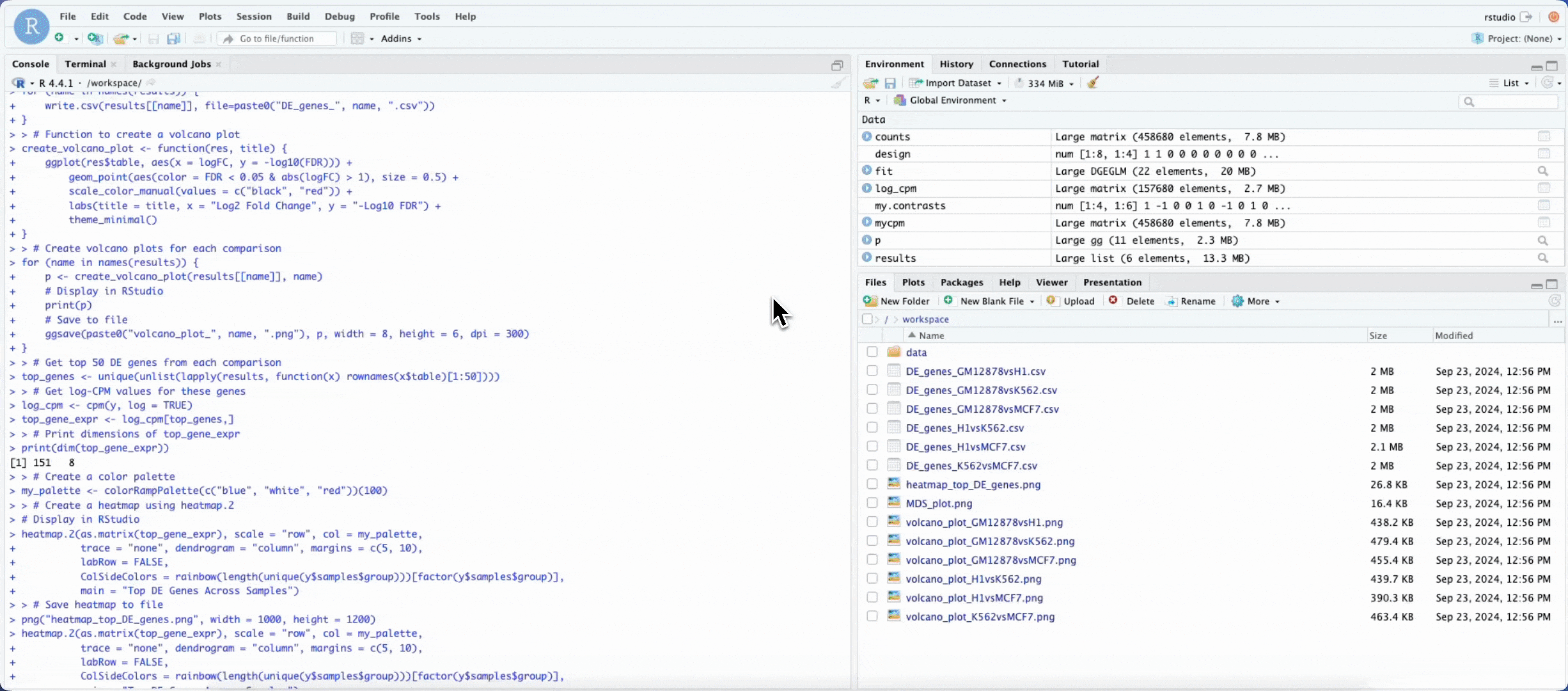Switch to the Tutorial tab

pyautogui.click(x=1080, y=63)
